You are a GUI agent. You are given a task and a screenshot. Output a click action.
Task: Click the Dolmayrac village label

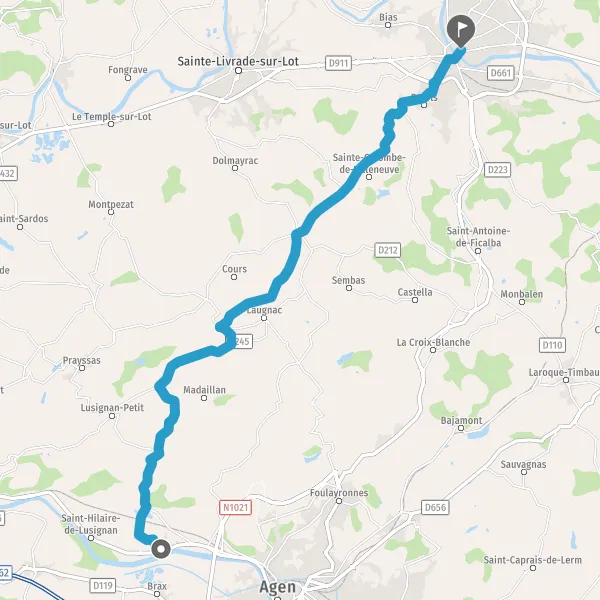(x=235, y=160)
